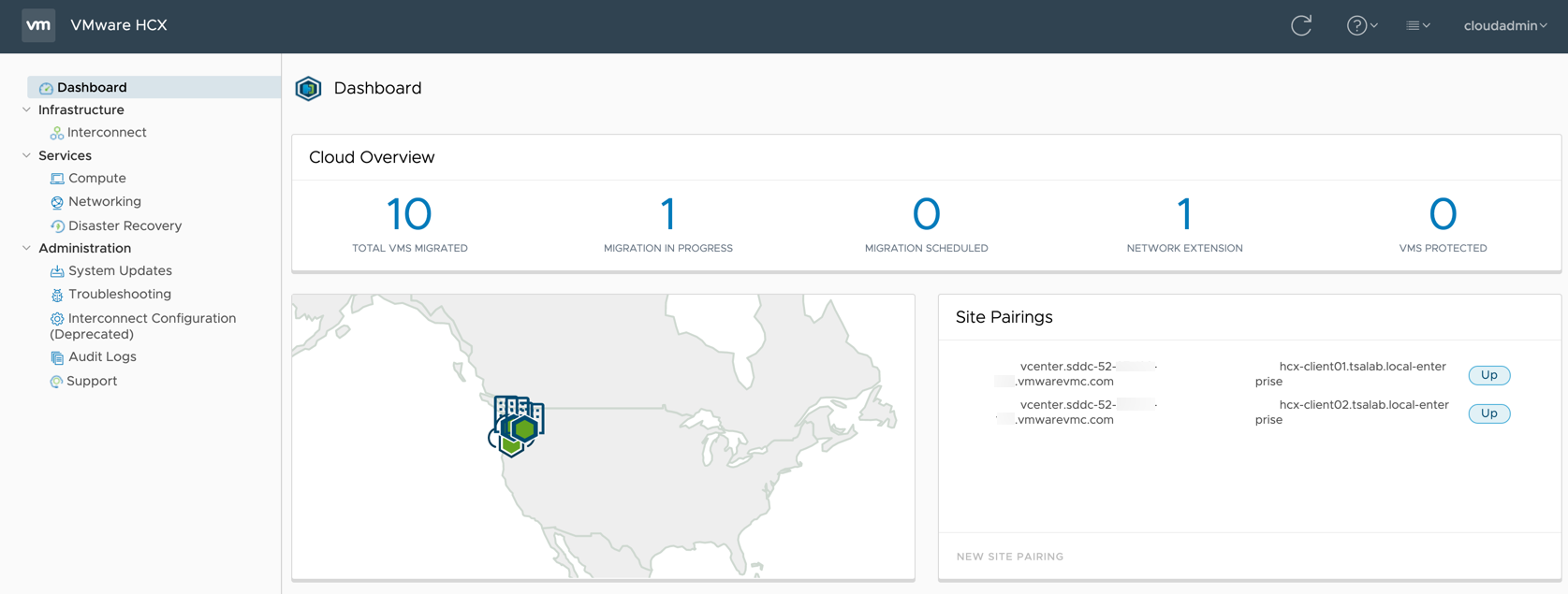Click Up status for hcx-client01 pairing
Screen dimensions: 1568x594
(1488, 375)
